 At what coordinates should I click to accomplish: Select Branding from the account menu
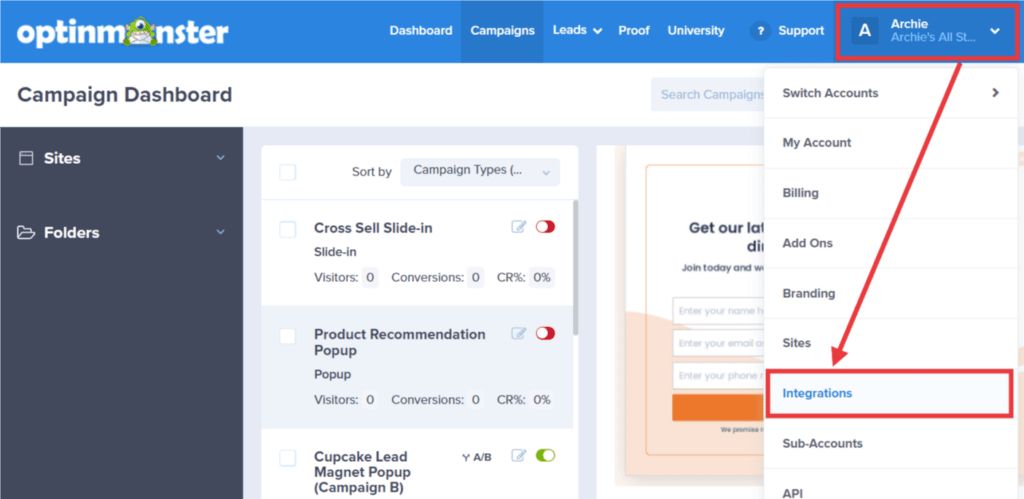(891, 293)
